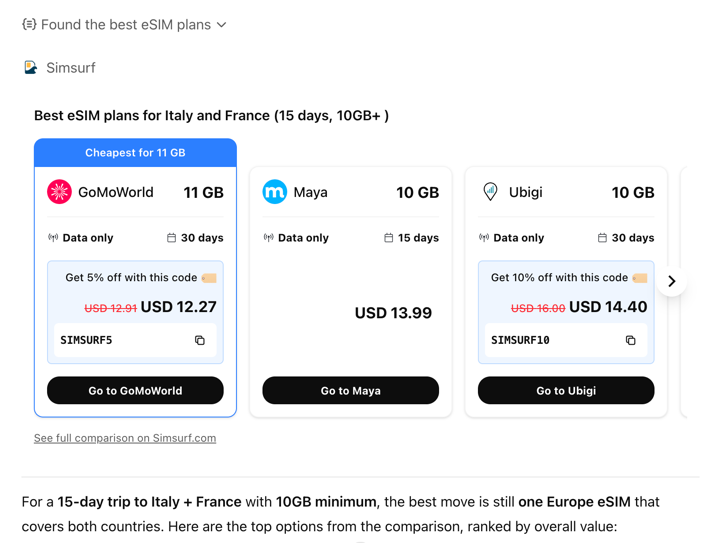Click the signal icon beside GoMoWorld Data only
Image resolution: width=706 pixels, height=543 pixels.
[53, 238]
